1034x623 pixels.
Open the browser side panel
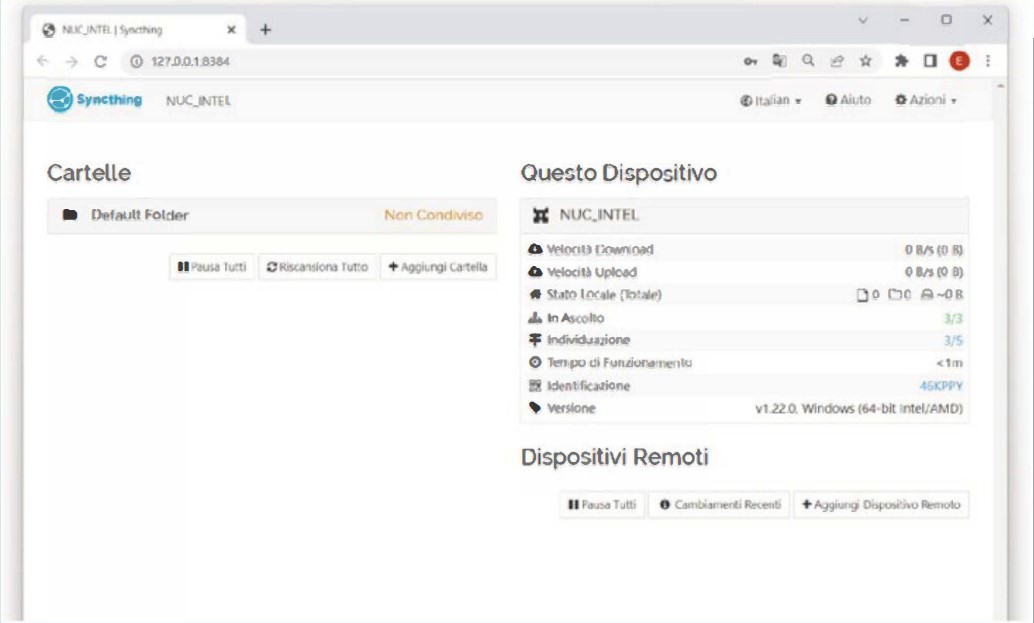click(930, 61)
